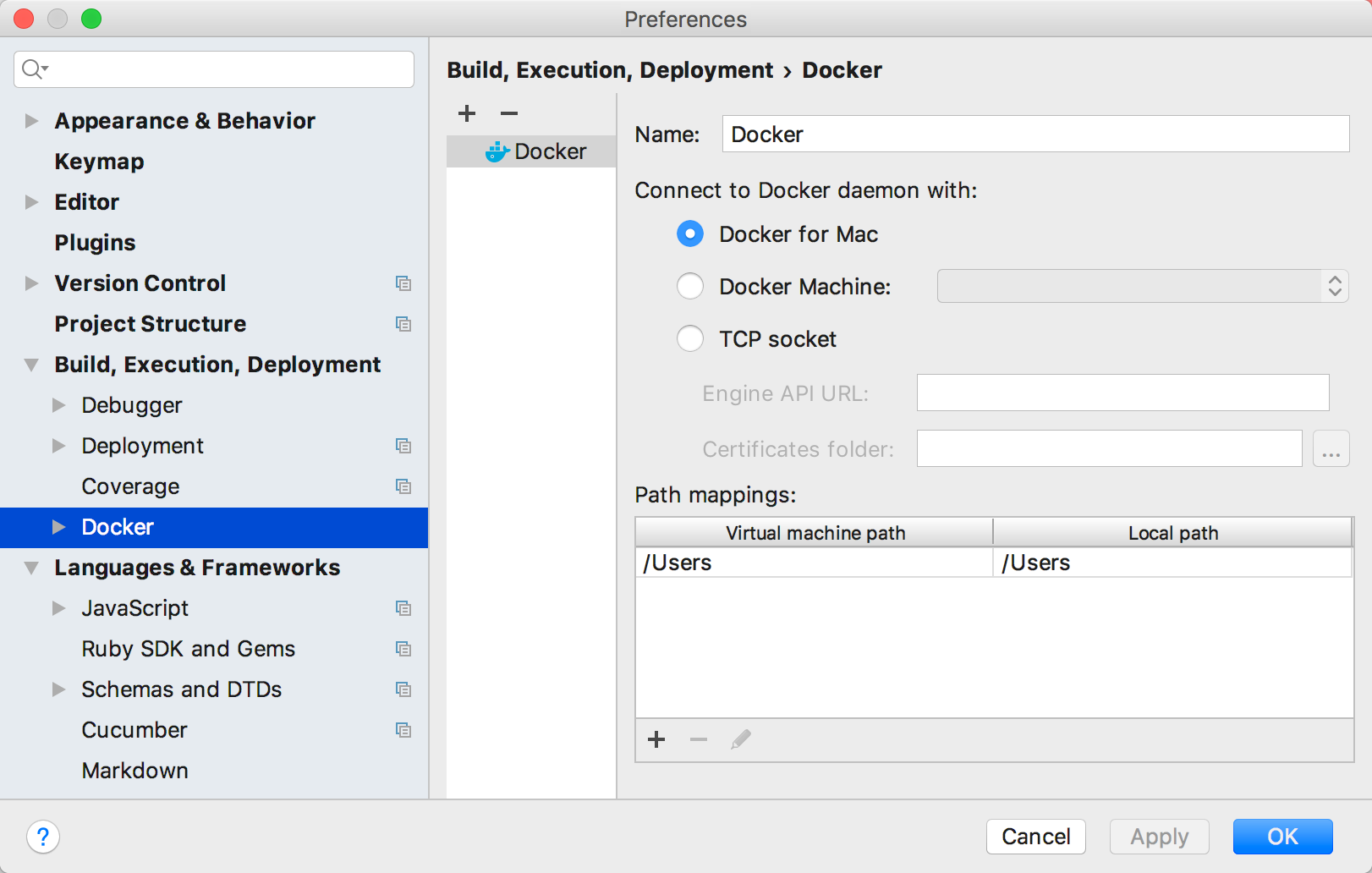Browse for certificates folder with the ellipsis button

point(1331,448)
